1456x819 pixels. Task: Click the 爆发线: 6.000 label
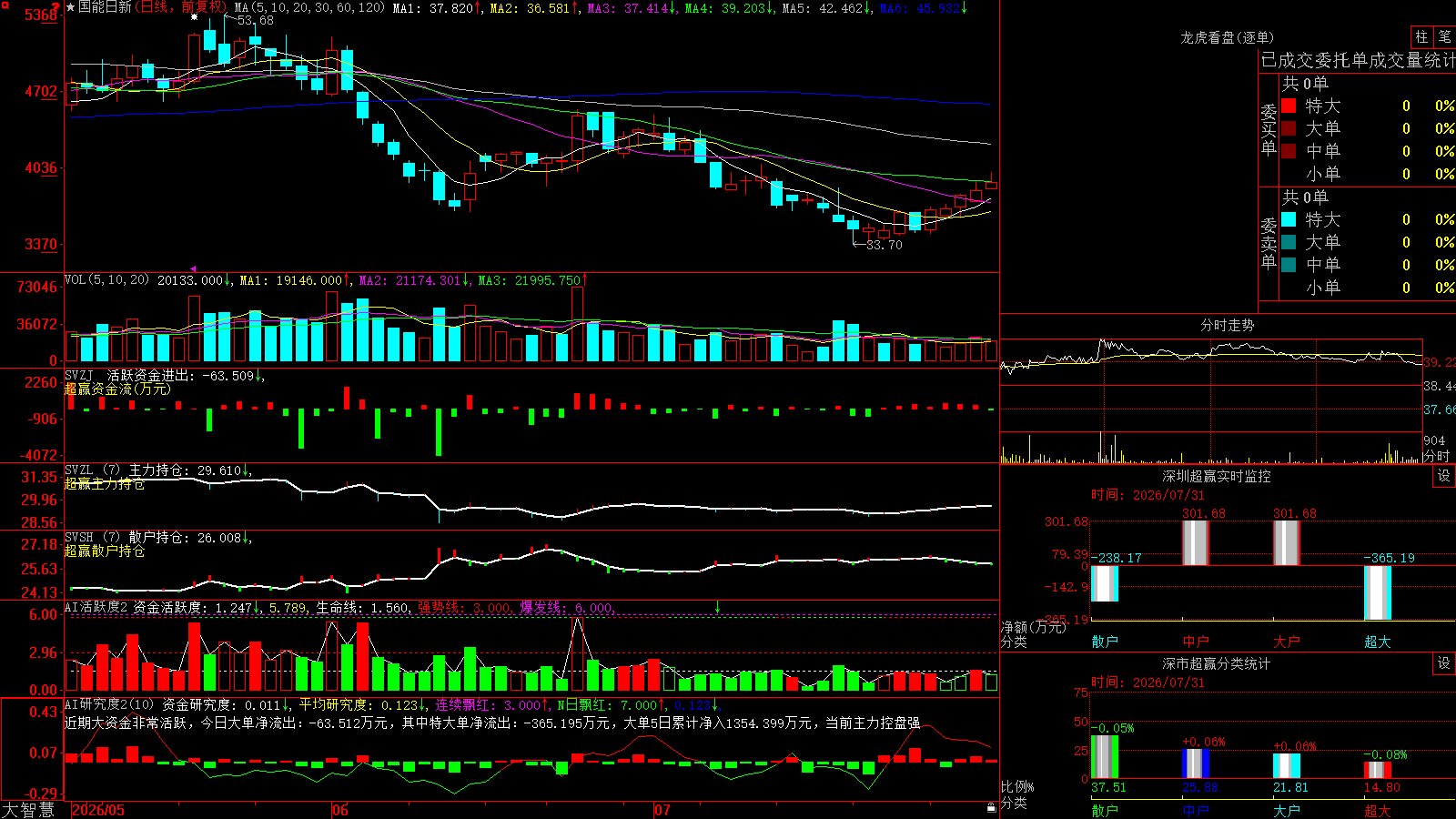tap(567, 608)
